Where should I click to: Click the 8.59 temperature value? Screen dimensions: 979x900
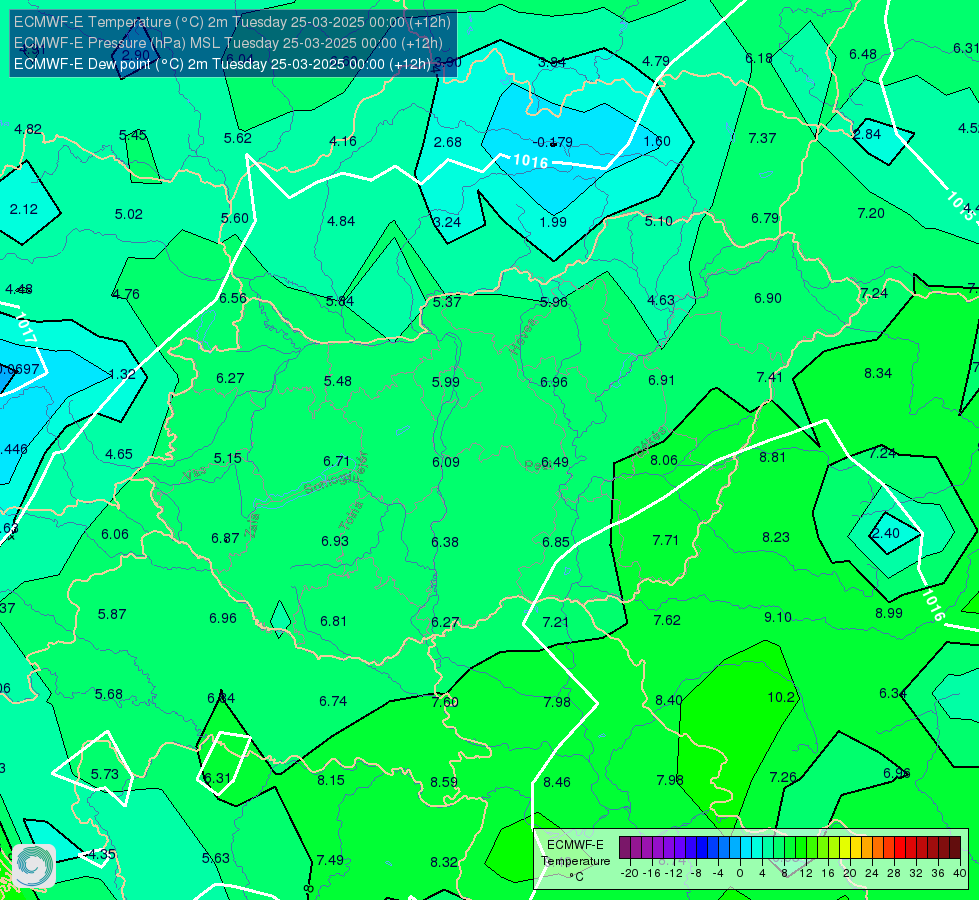[x=444, y=782]
